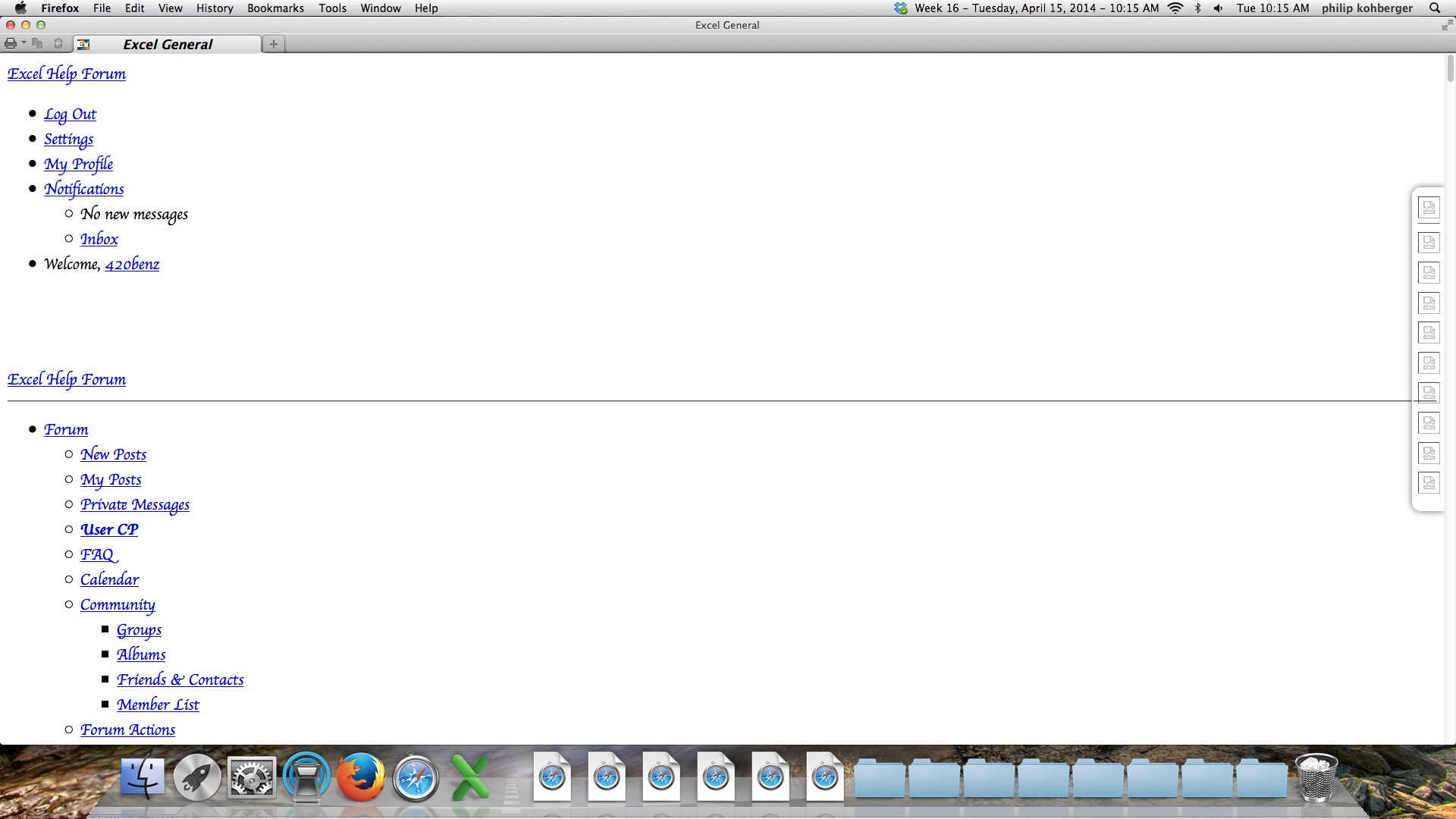1456x819 pixels.
Task: Open Spotlight search magnifier
Action: tap(1435, 8)
